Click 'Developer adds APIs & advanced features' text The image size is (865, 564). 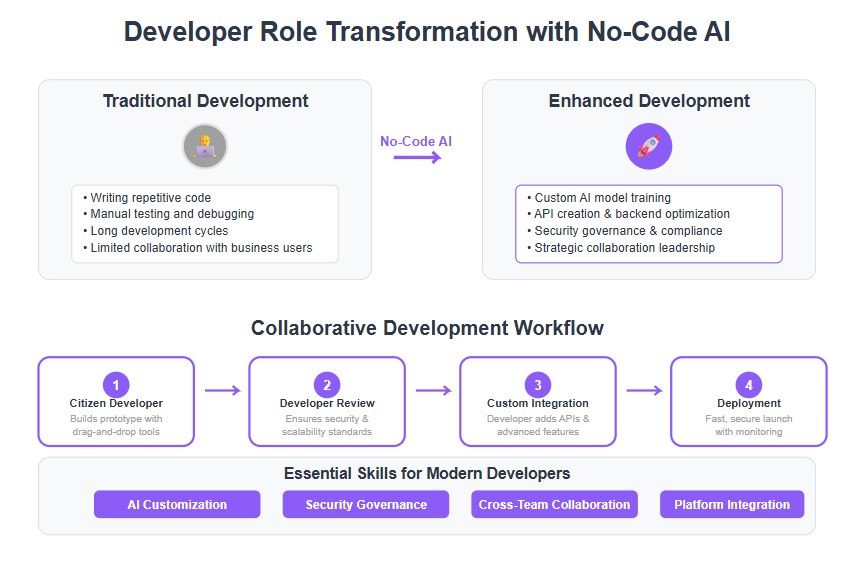pos(538,425)
